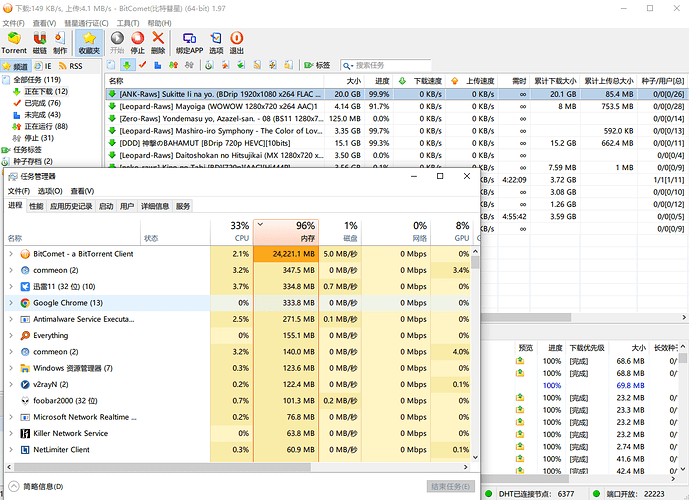Expand 迅雷11 (32 位) process row

(x=11, y=286)
